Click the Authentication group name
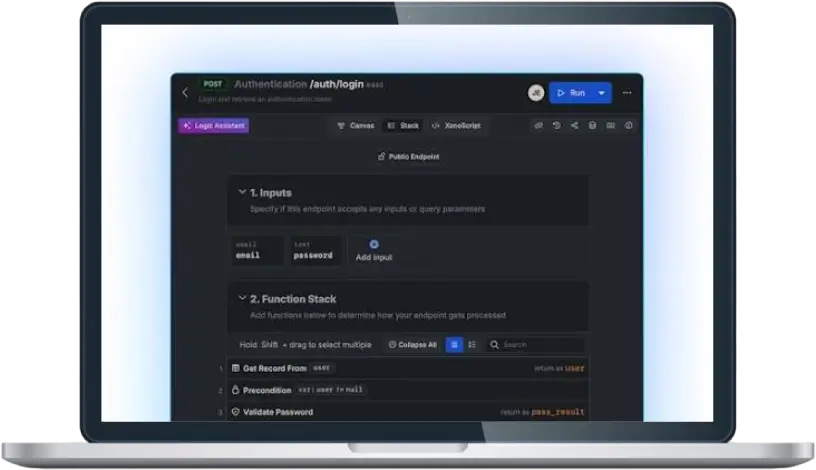 click(x=271, y=84)
